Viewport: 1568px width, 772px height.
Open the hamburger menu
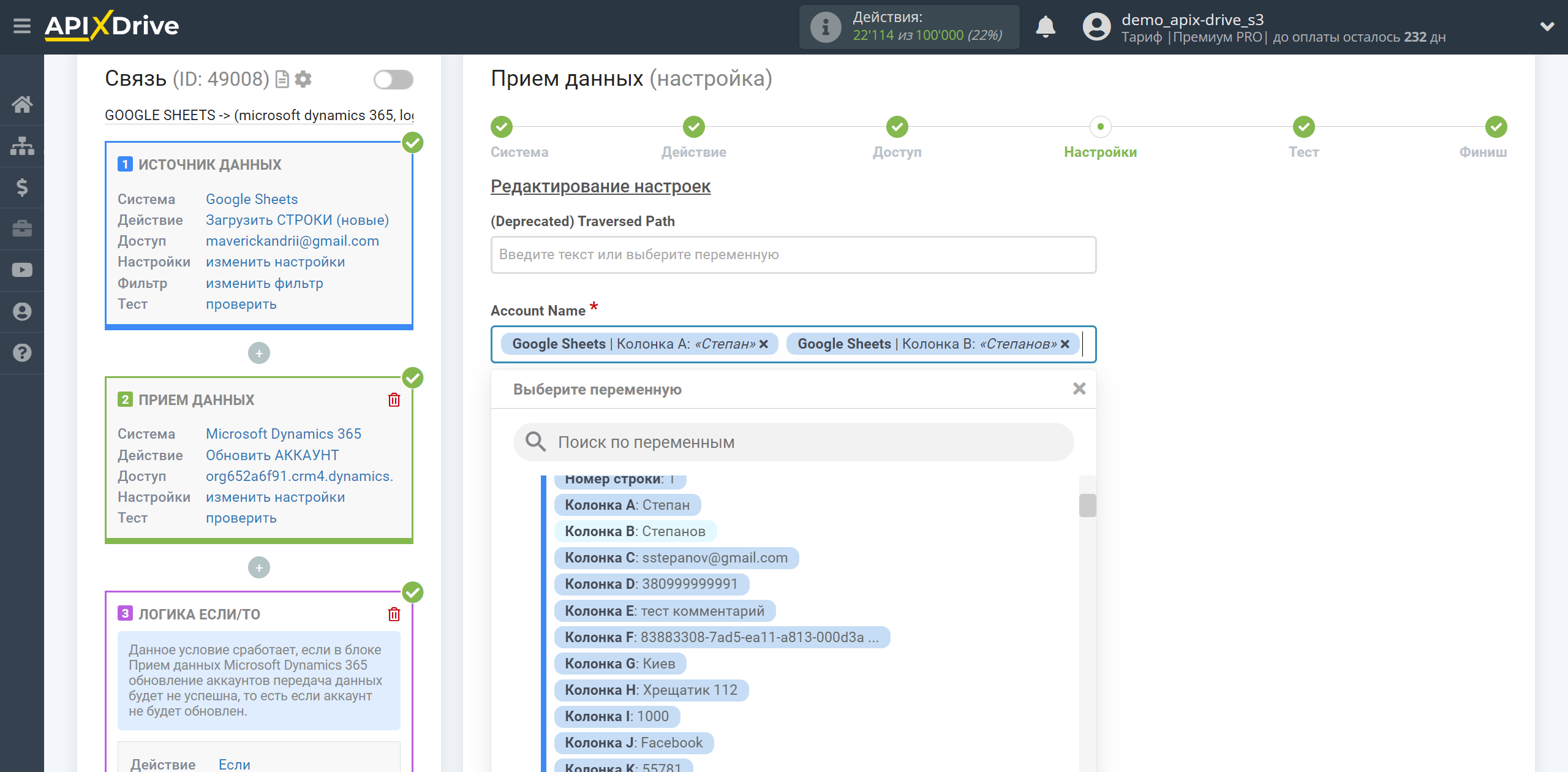[22, 26]
